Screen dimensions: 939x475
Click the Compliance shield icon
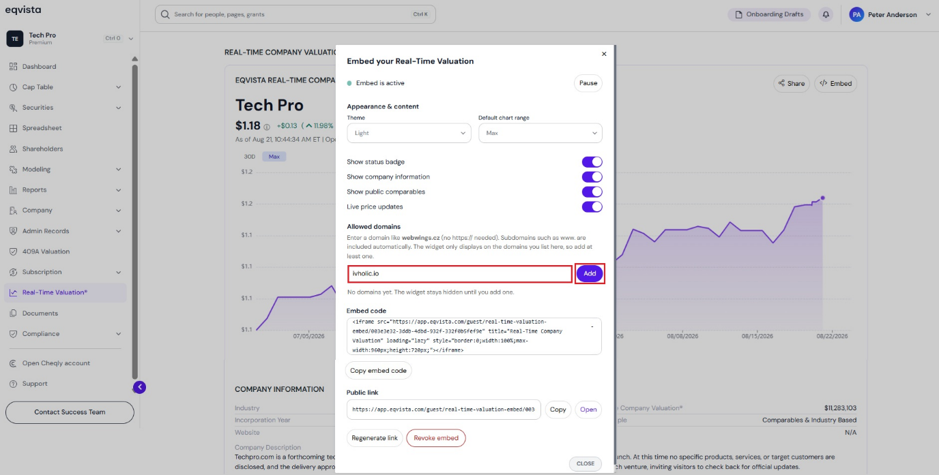(x=13, y=334)
